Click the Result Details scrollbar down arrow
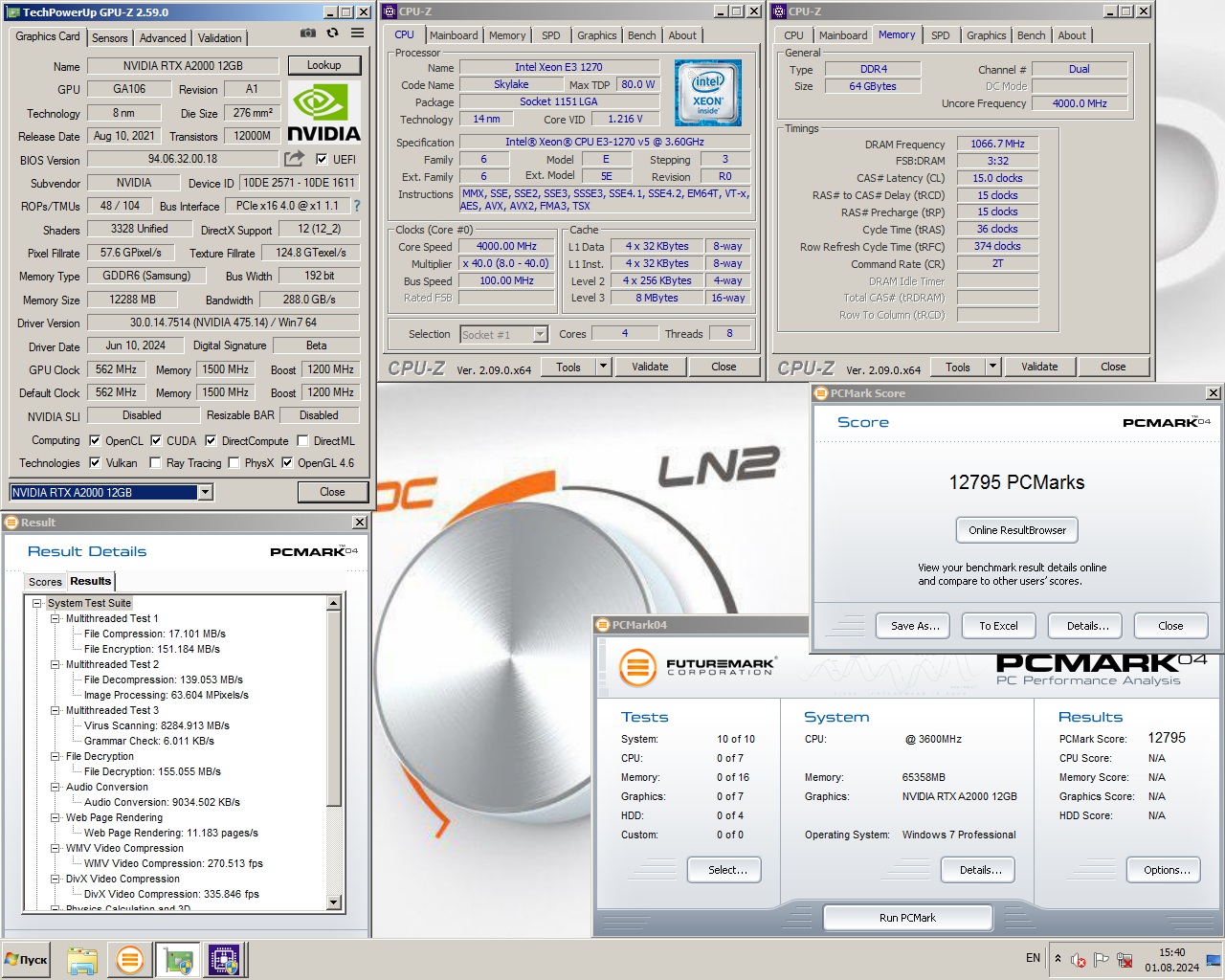1225x980 pixels. click(334, 902)
